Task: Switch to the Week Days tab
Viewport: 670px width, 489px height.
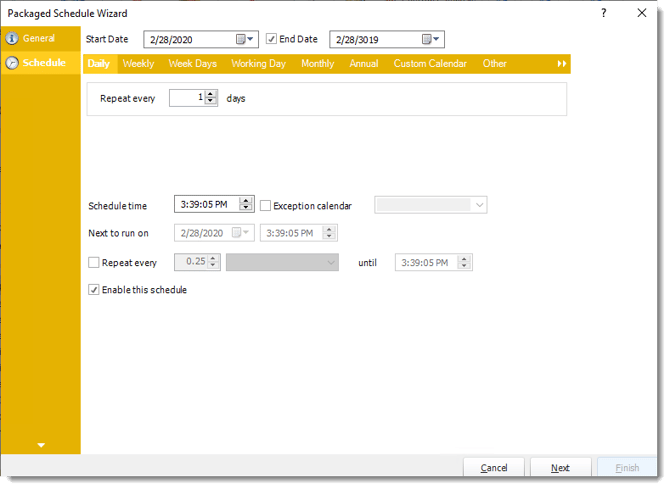Action: 193,64
